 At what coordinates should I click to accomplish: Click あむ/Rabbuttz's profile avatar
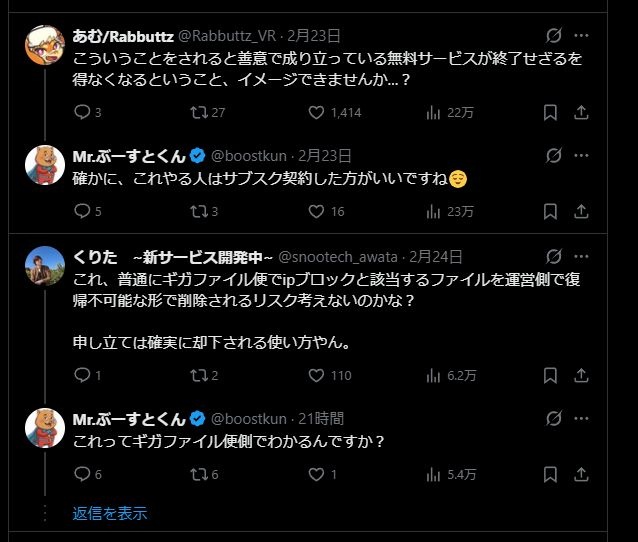click(44, 47)
